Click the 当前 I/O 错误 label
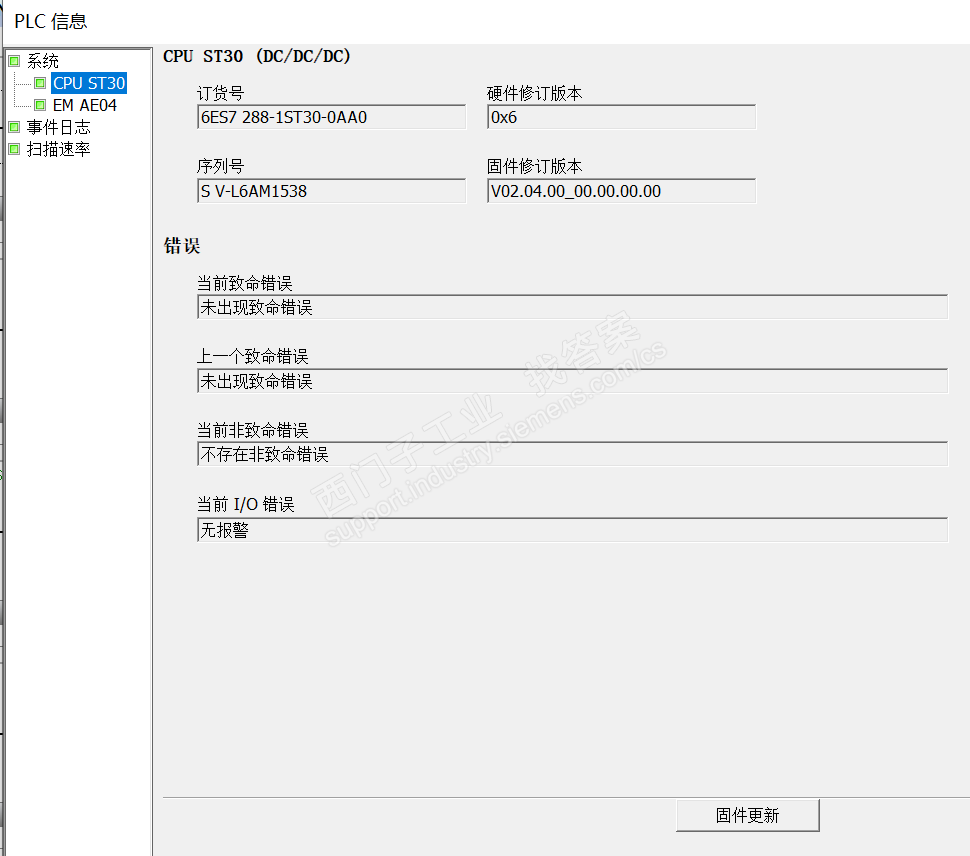The height and width of the screenshot is (856, 970). tap(246, 504)
